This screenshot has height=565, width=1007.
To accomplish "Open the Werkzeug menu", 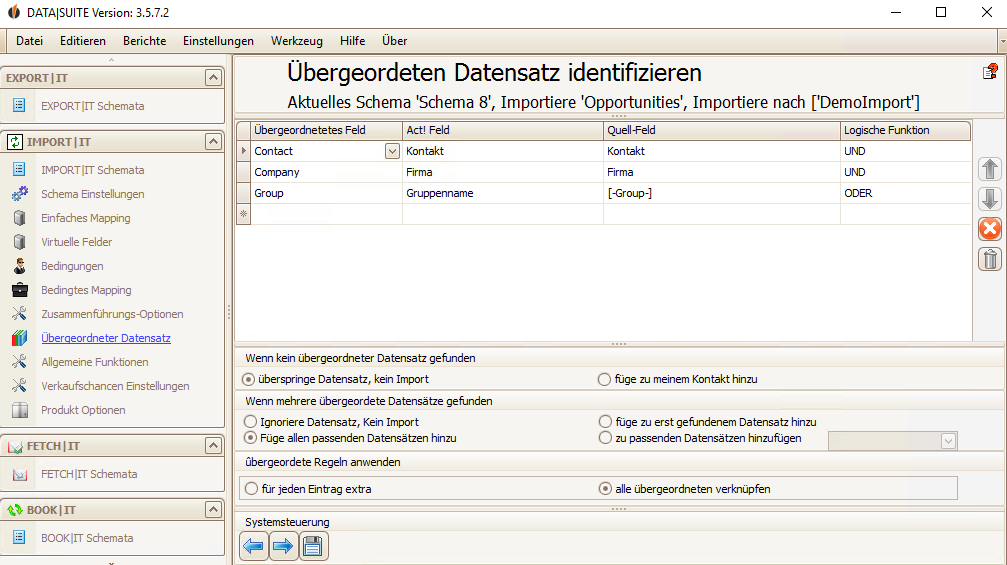I will pos(297,41).
